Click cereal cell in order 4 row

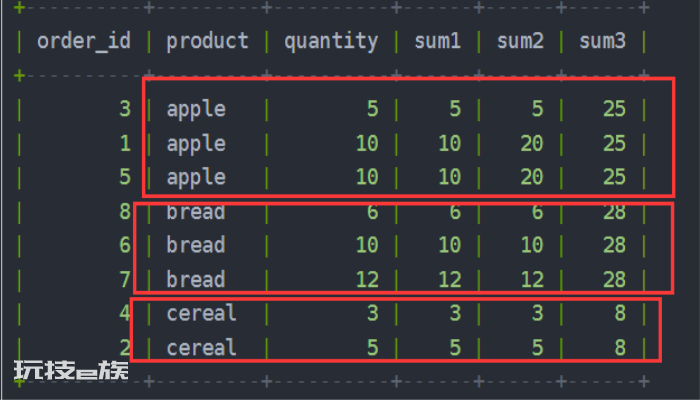(x=201, y=313)
